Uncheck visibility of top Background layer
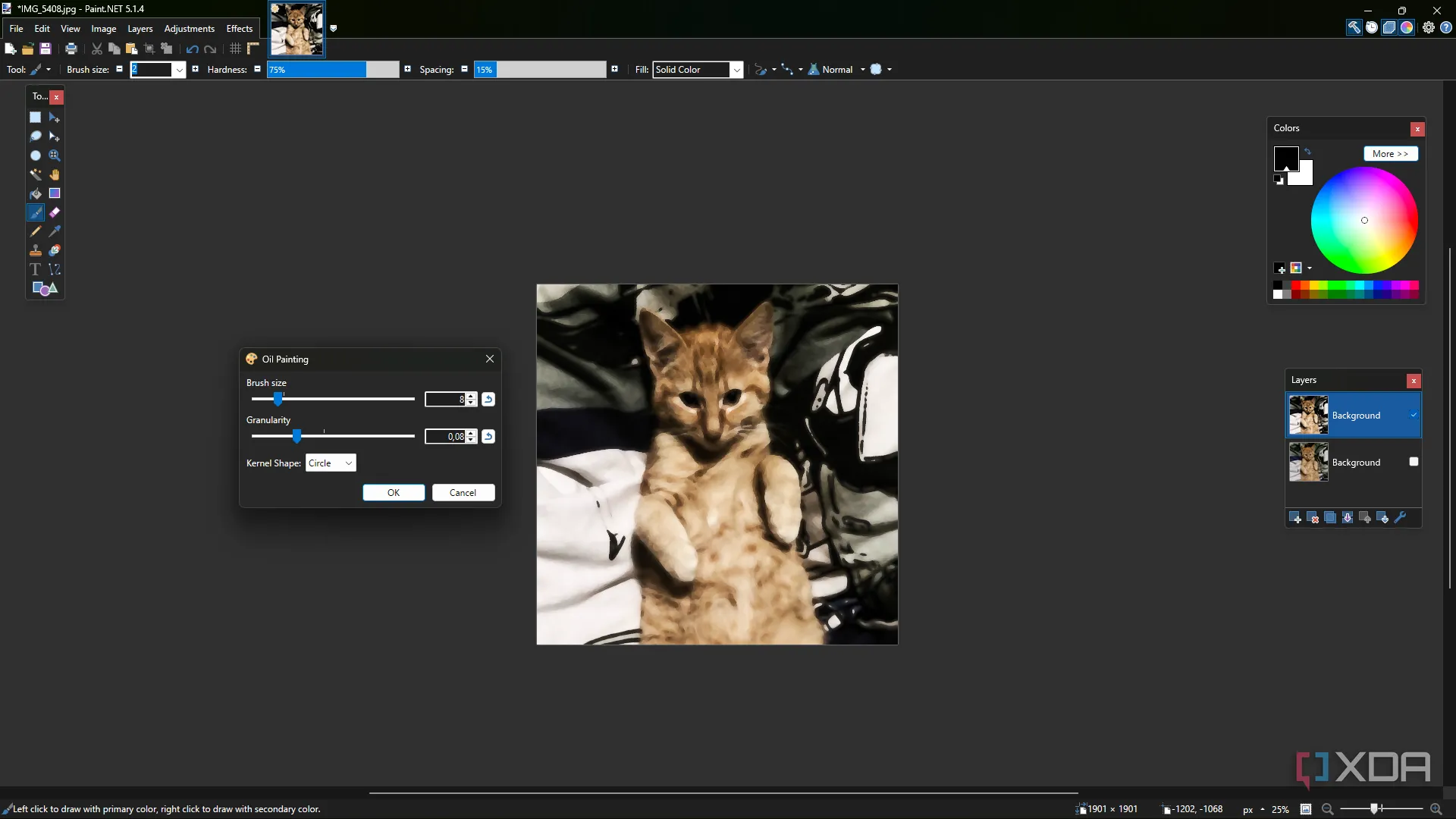 [1414, 415]
